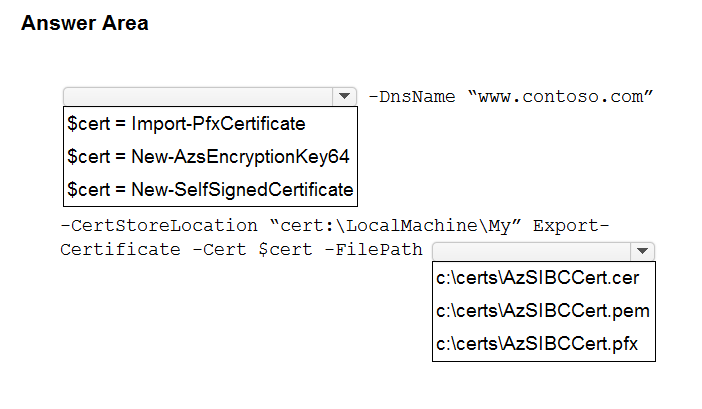Pick "$cert = New-SelfSignedCertificate" option
The height and width of the screenshot is (409, 702).
point(210,188)
